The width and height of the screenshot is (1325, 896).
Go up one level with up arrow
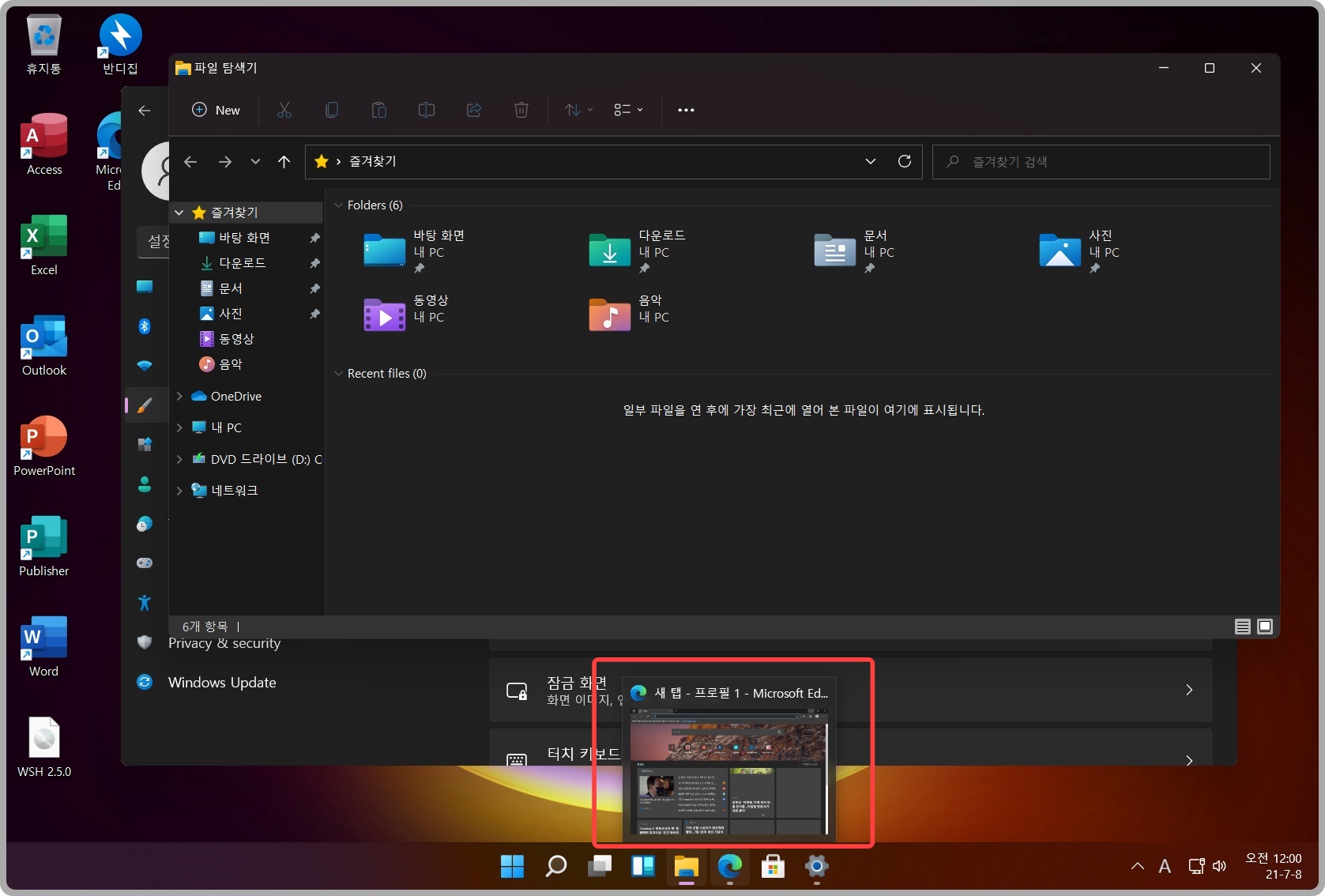284,161
